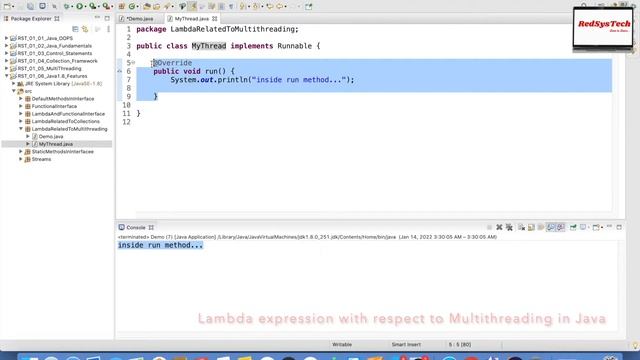Select the Console view tab
The width and height of the screenshot is (640, 360).
tap(136, 227)
